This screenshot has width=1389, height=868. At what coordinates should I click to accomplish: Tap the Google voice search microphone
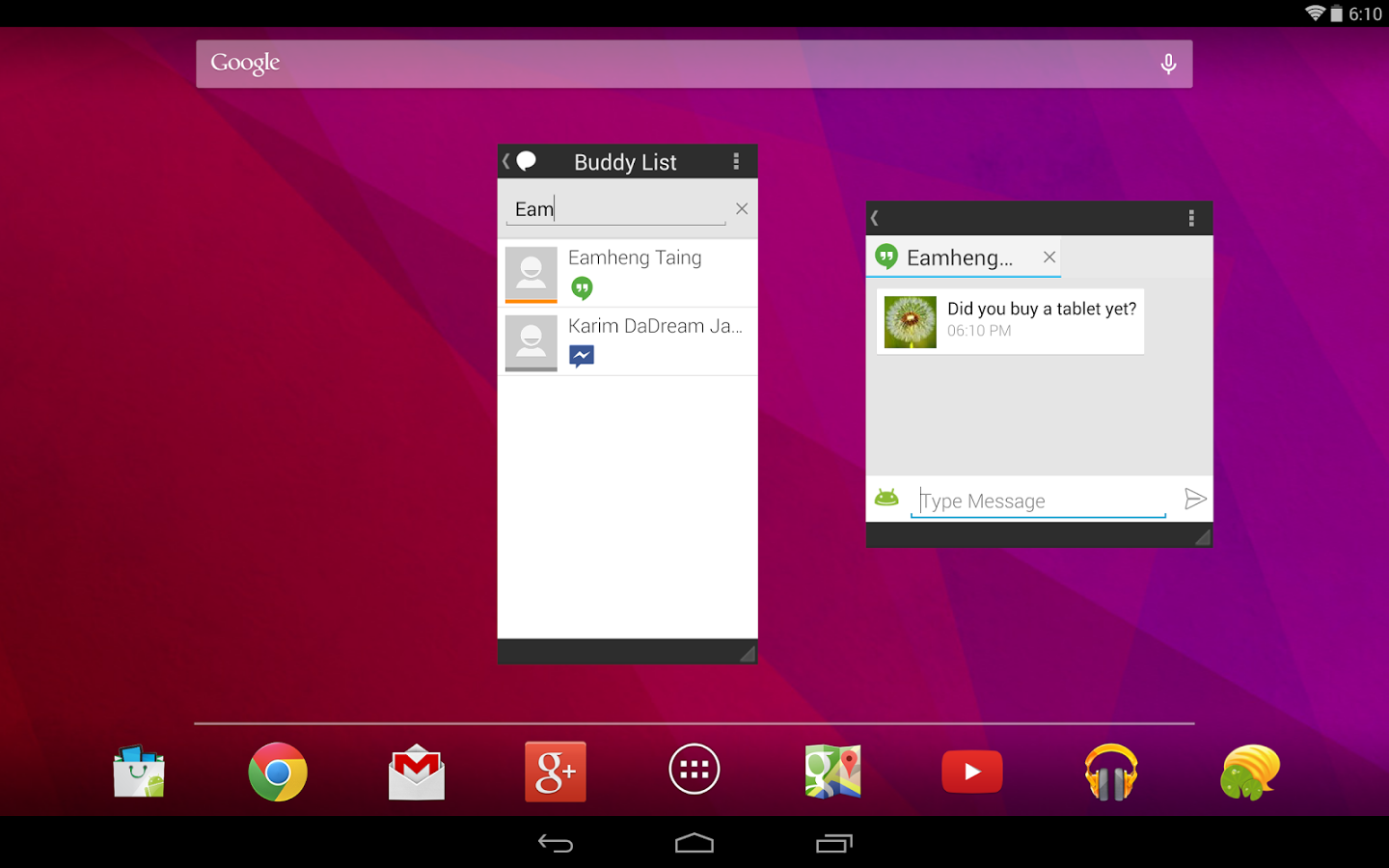click(x=1168, y=64)
